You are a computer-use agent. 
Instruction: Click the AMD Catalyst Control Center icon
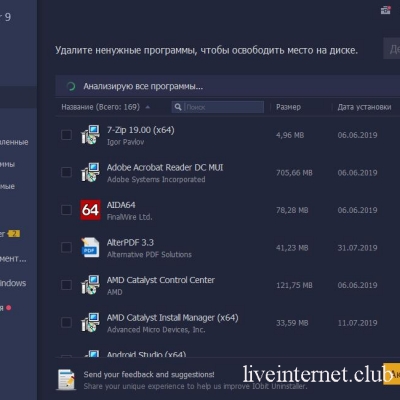click(x=90, y=285)
